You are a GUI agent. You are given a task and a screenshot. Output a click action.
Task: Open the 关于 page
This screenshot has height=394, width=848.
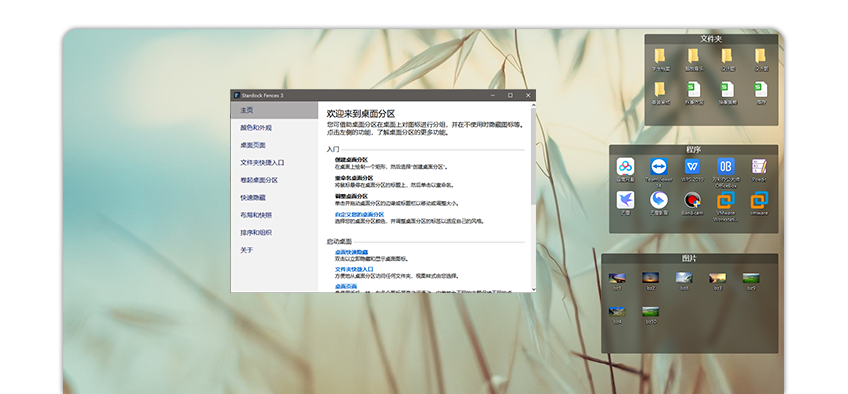tap(274, 250)
